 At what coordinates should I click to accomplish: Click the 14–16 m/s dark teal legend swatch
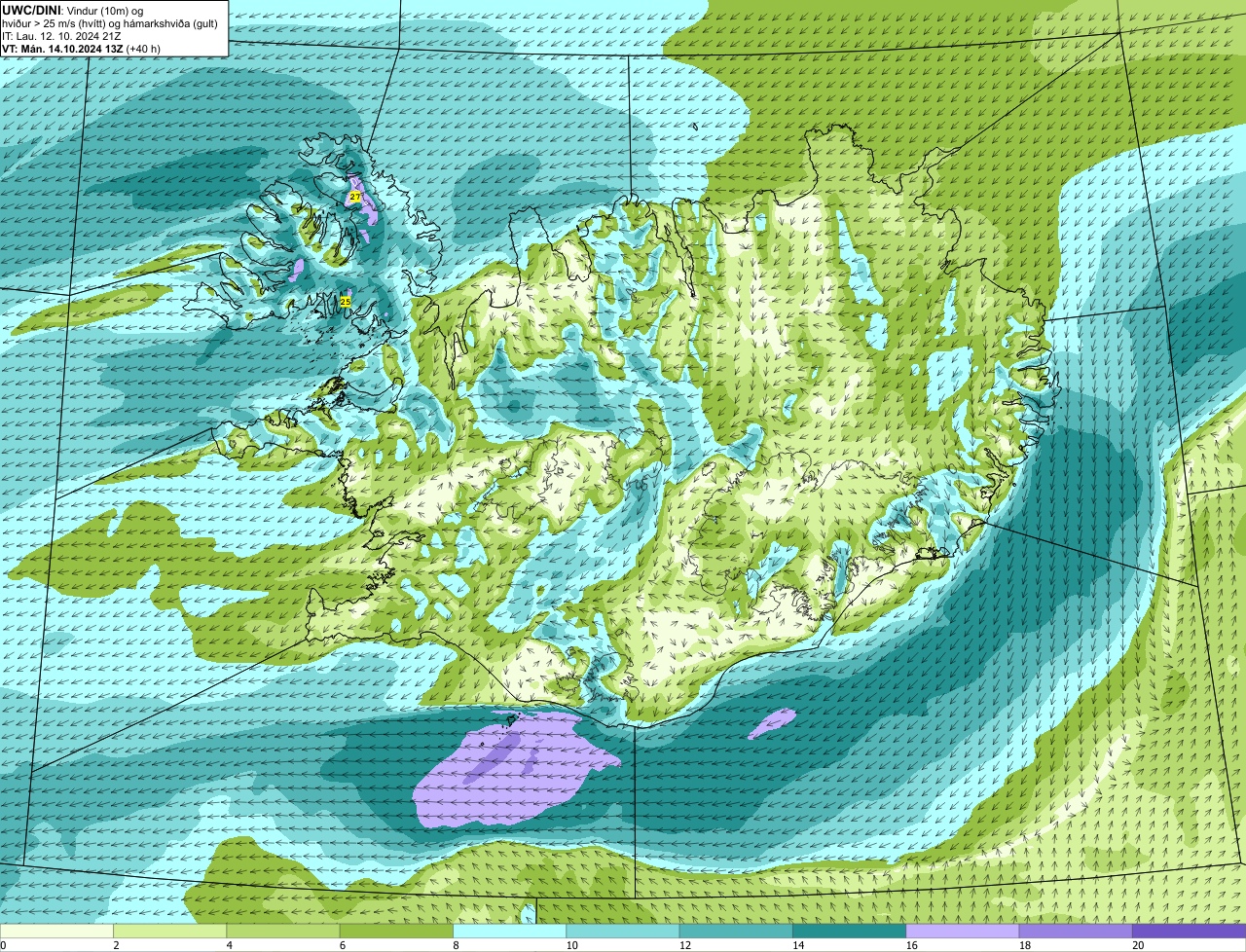click(x=850, y=932)
